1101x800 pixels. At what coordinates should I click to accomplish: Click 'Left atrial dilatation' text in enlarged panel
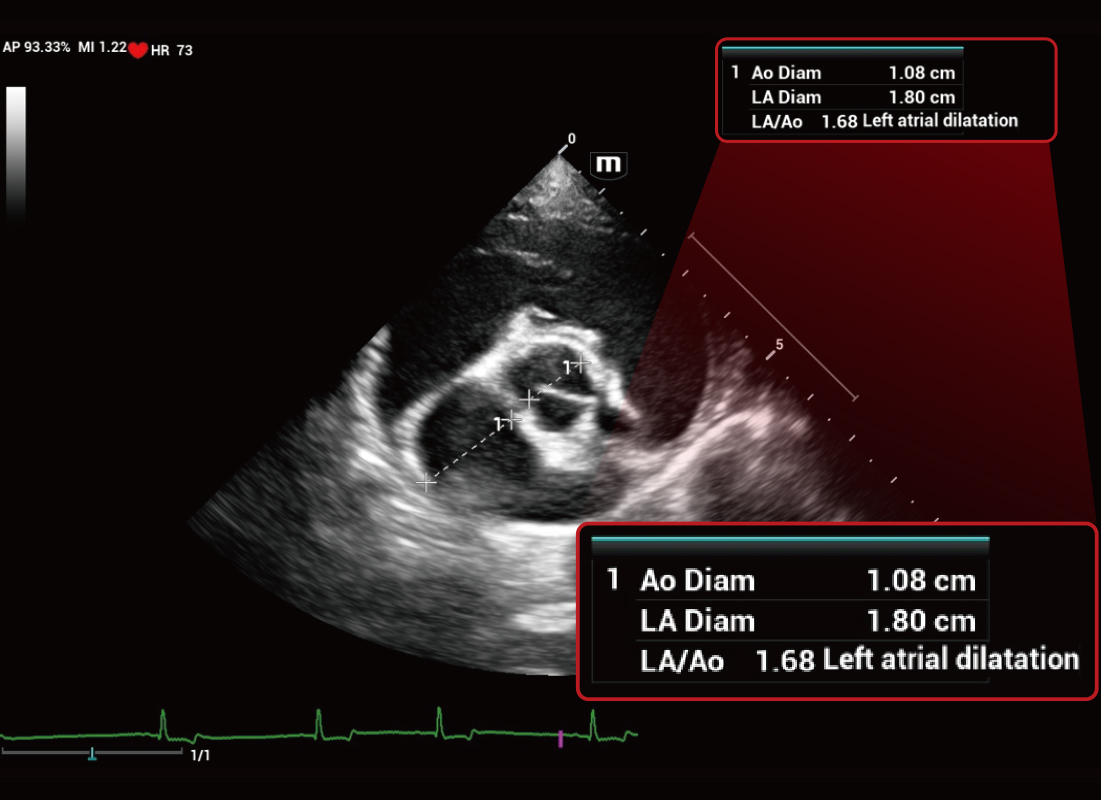[950, 660]
